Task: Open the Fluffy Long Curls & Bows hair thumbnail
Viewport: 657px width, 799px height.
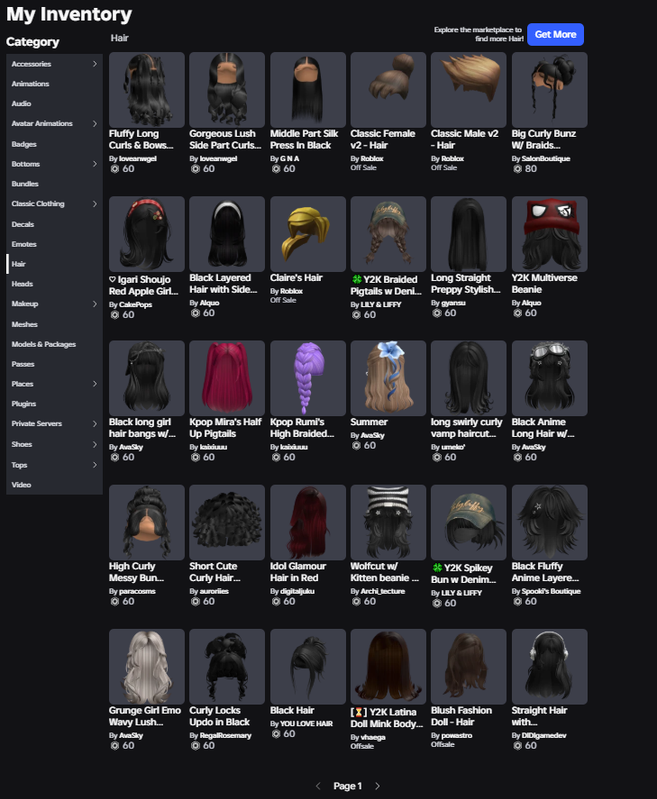Action: tap(147, 90)
